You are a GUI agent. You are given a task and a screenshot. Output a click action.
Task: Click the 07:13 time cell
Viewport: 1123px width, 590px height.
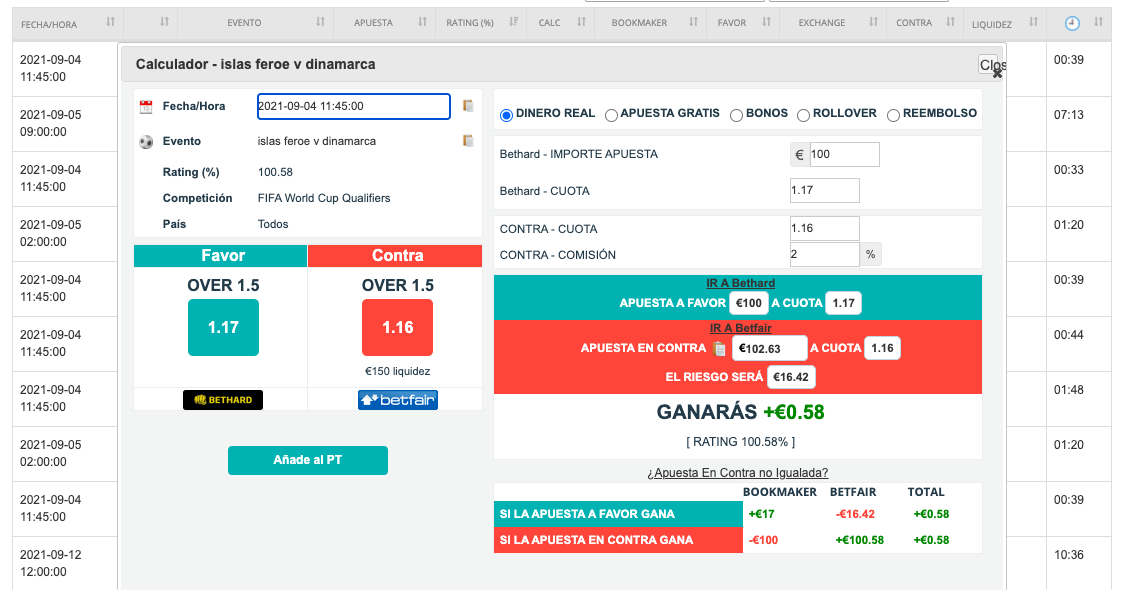click(1069, 115)
